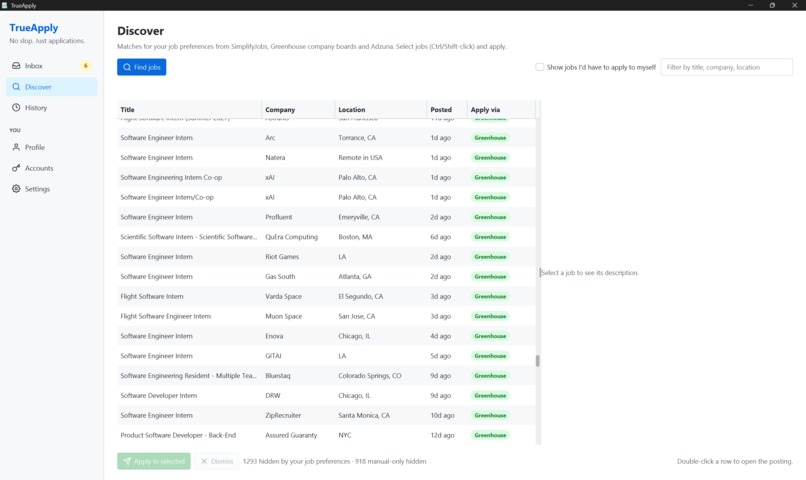Click the Emeryville, CA location cell

click(x=359, y=217)
